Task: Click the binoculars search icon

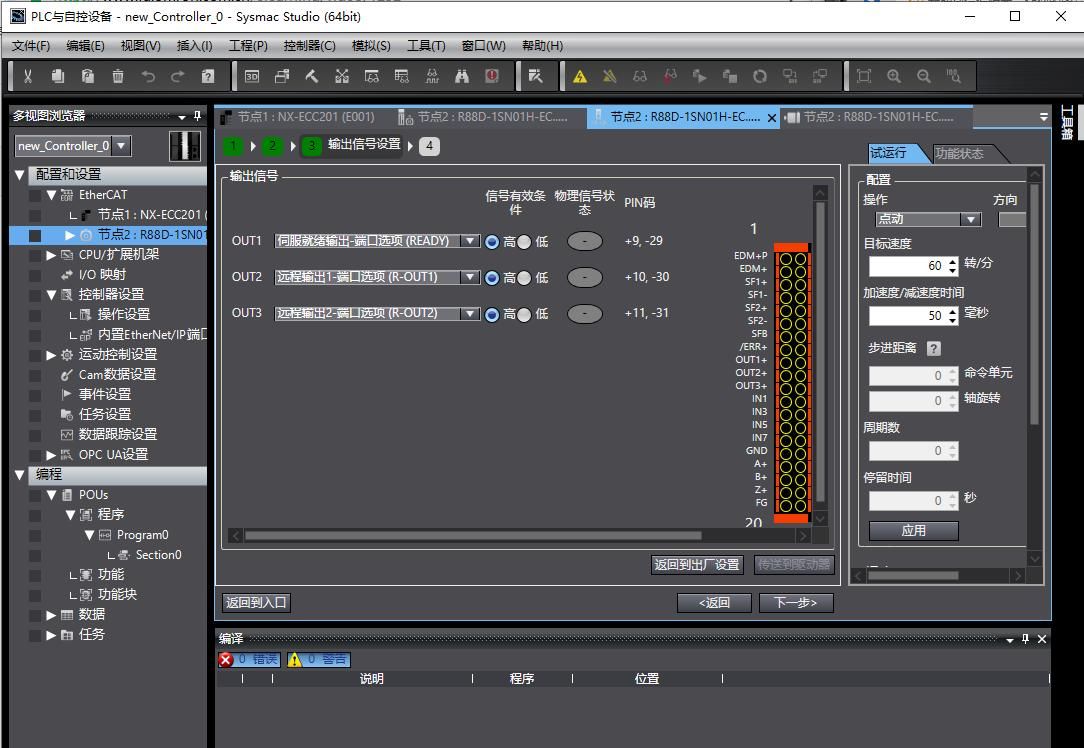Action: [x=462, y=76]
